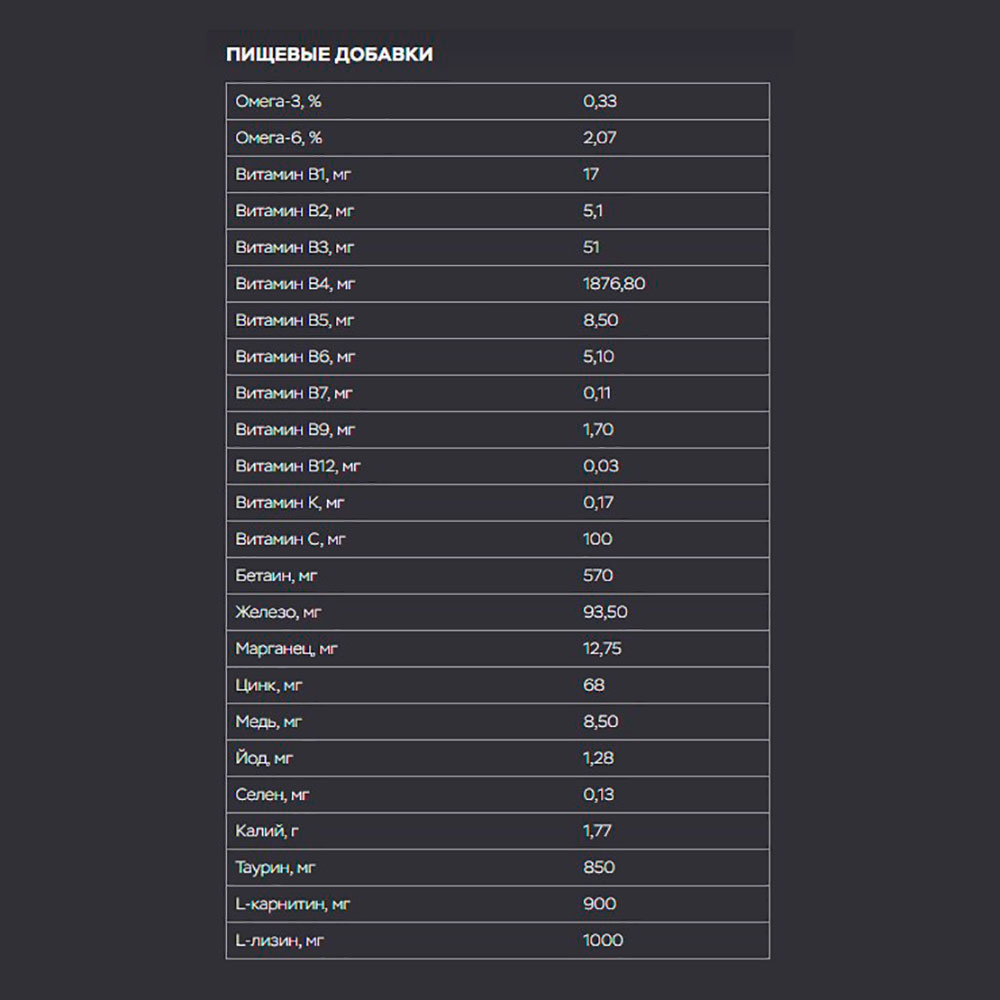The image size is (1000, 1000).
Task: Select the Цинк, мг row label
Action: tap(268, 685)
